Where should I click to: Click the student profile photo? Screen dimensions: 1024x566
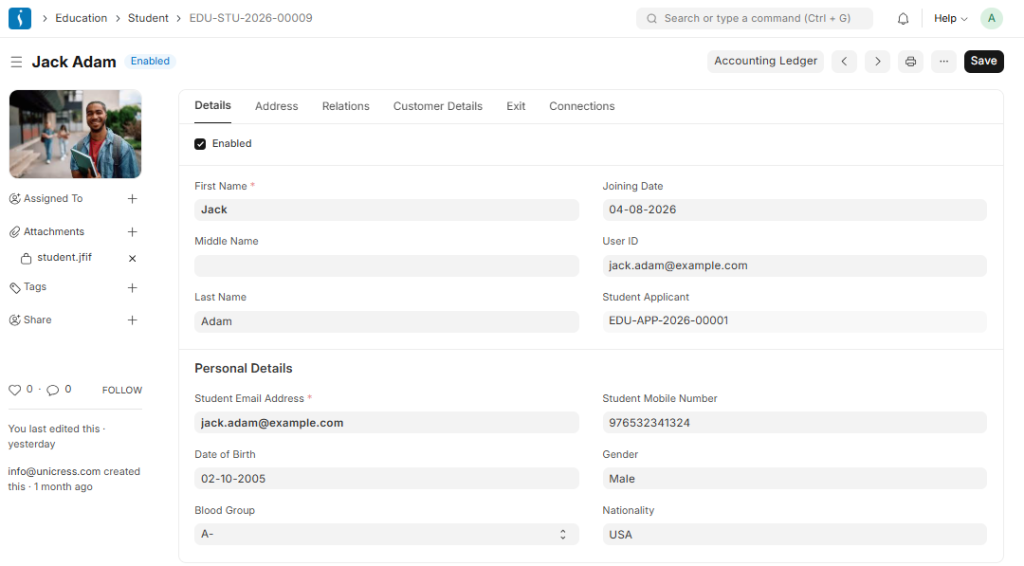pyautogui.click(x=75, y=134)
